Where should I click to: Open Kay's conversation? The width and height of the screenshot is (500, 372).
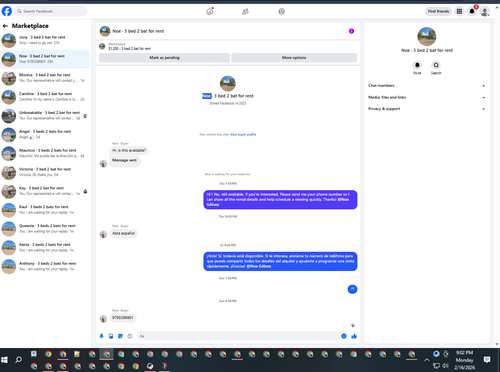[45, 191]
